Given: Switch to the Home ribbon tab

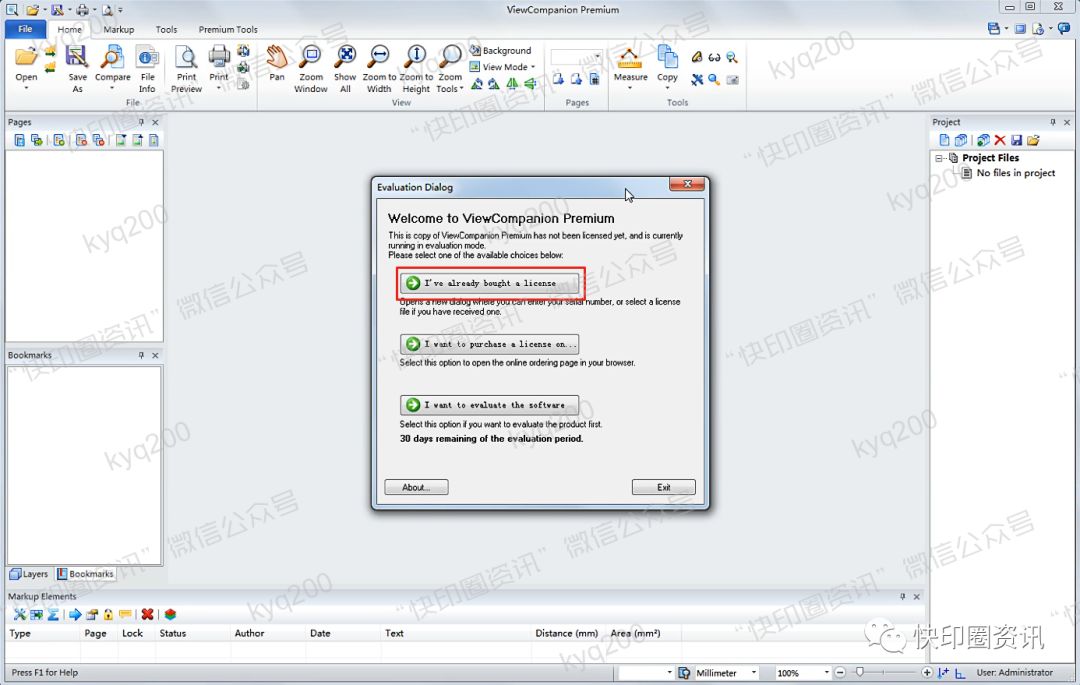Looking at the screenshot, I should pos(70,30).
